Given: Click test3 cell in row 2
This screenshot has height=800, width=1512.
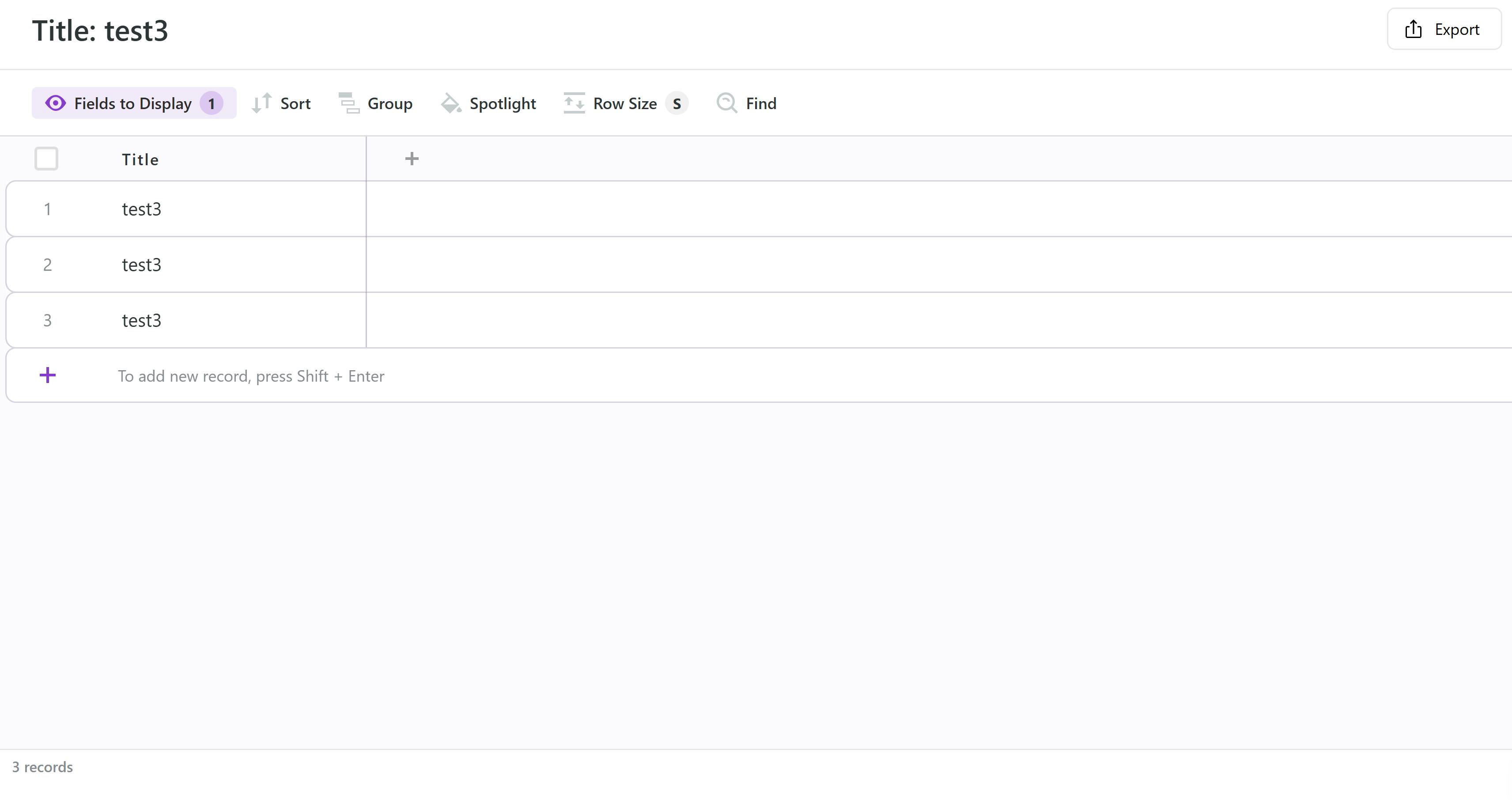Looking at the screenshot, I should tap(141, 265).
